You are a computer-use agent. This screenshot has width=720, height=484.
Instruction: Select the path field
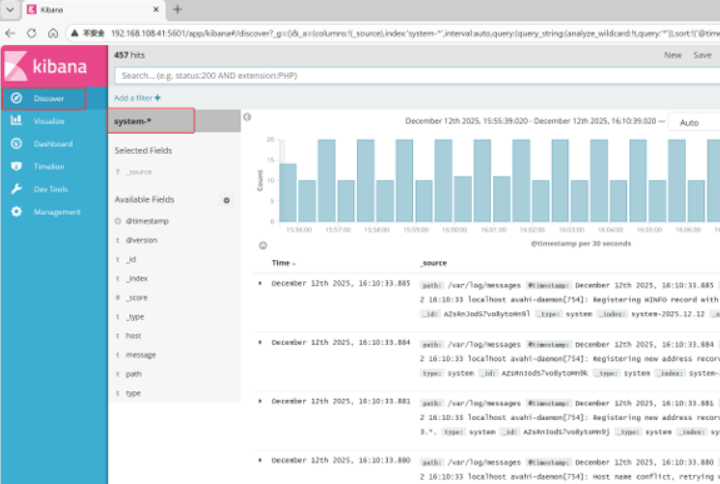click(x=133, y=374)
